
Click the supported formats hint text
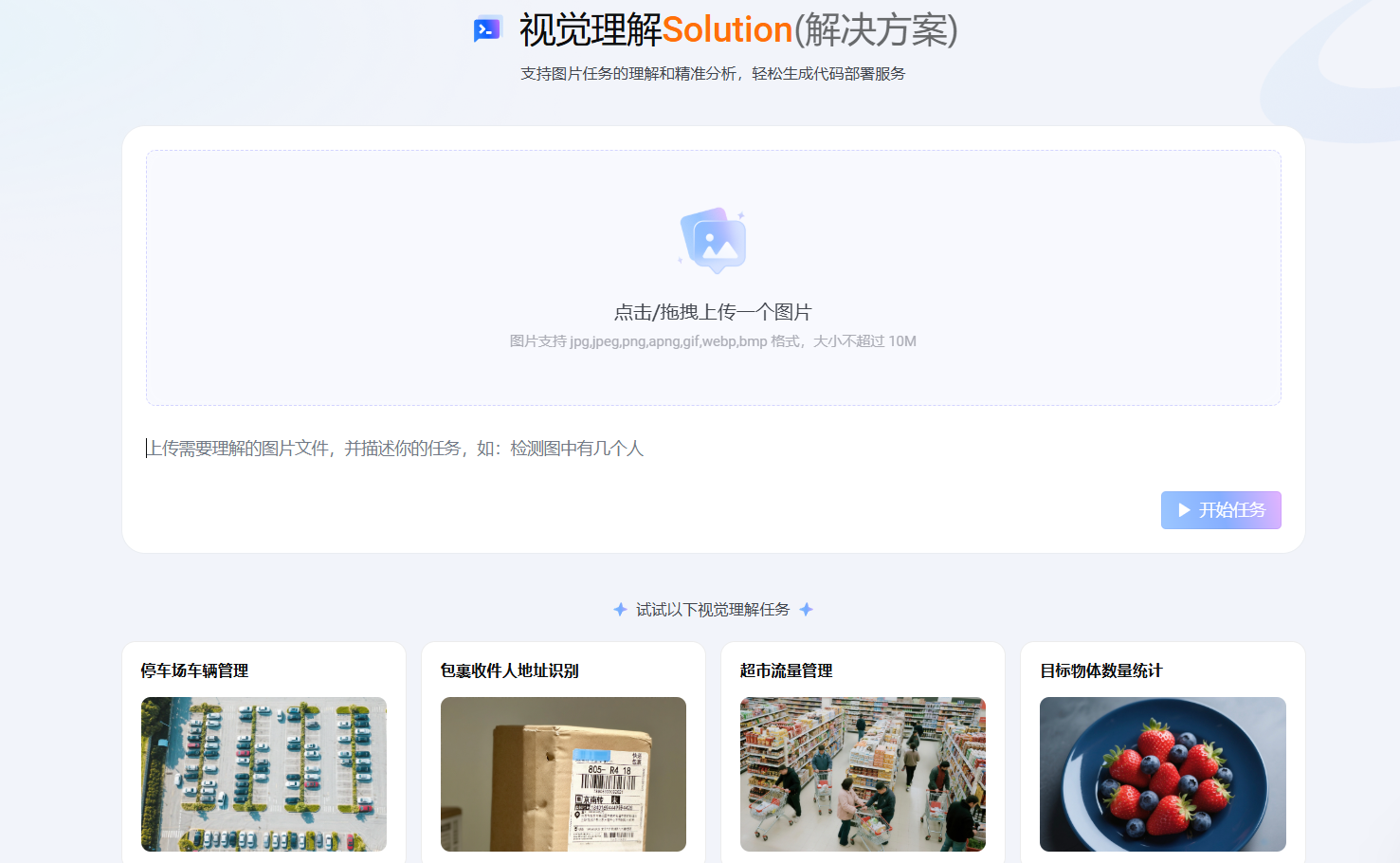point(713,341)
